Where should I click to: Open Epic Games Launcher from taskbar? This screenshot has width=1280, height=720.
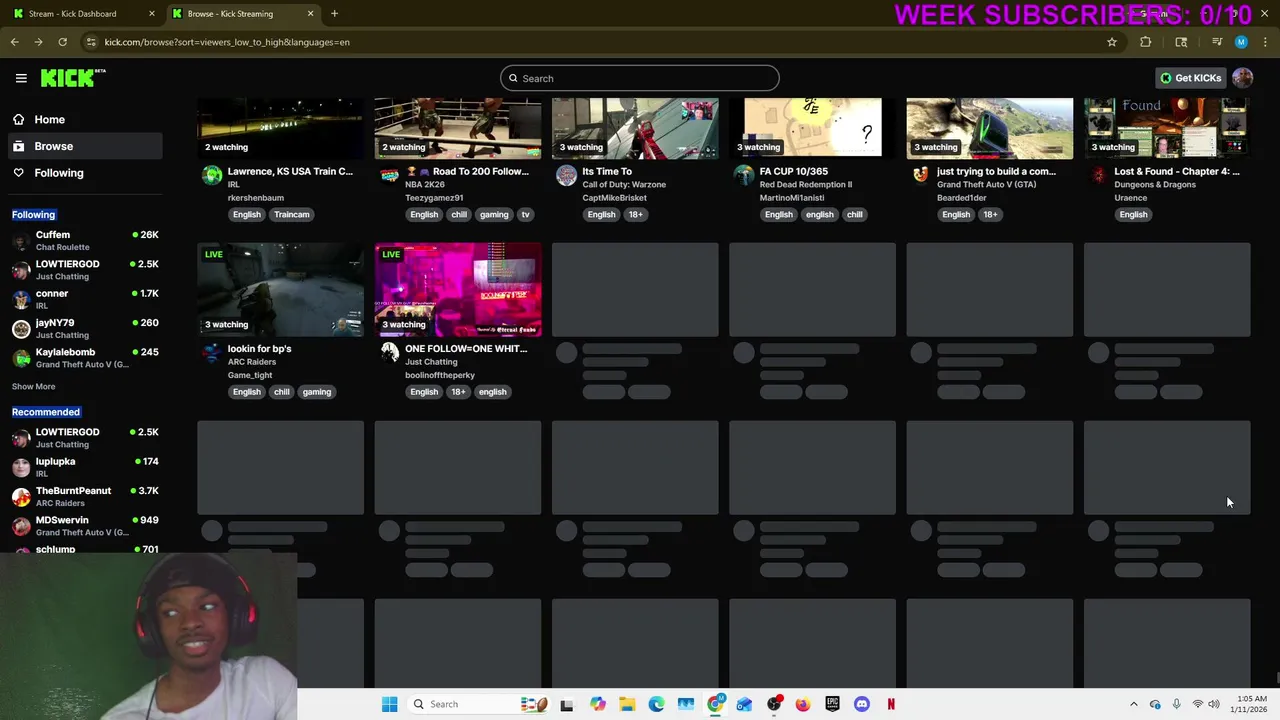point(832,704)
